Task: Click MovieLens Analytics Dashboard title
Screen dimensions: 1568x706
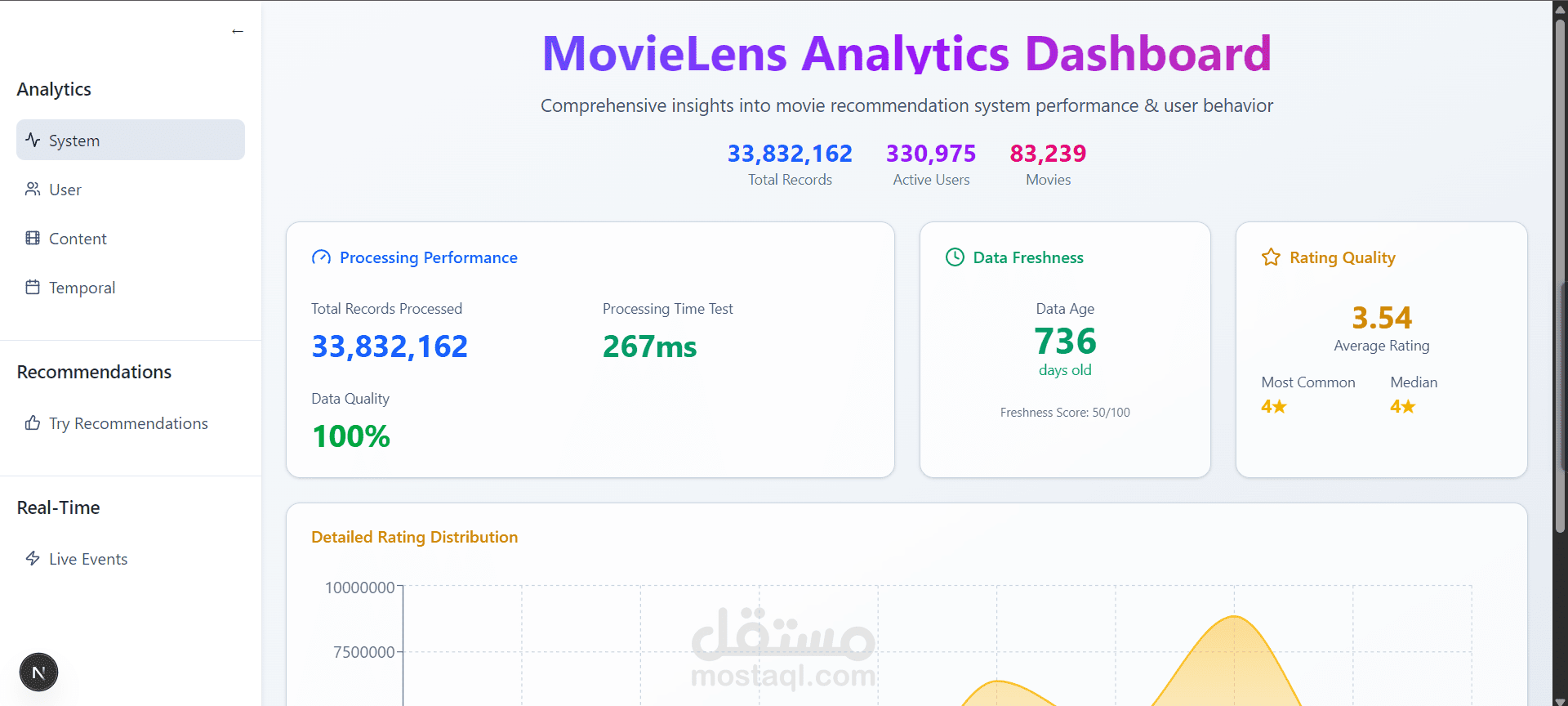Action: 906,53
